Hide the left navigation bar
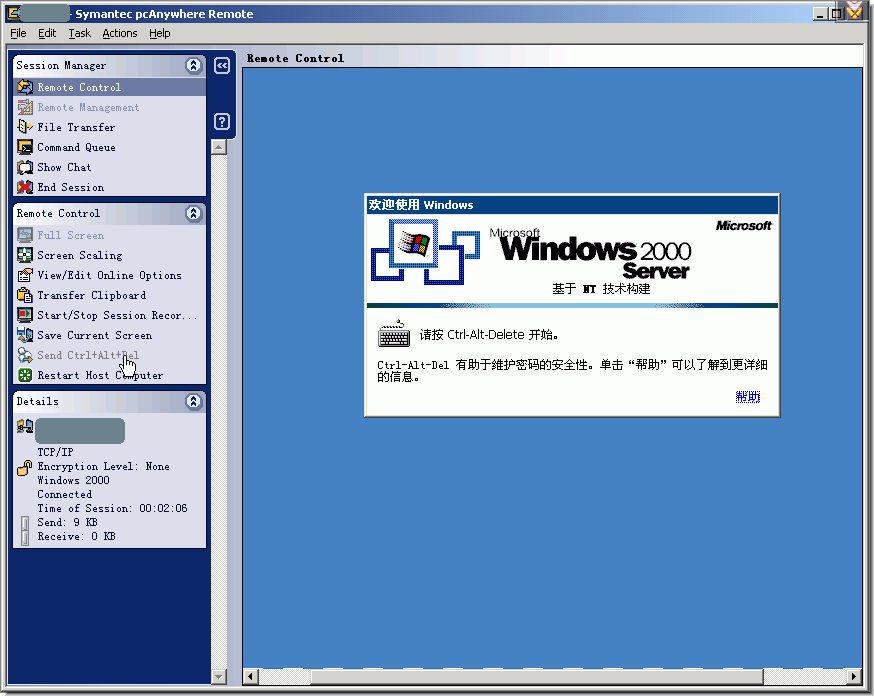Screen dimensions: 874x696 pos(222,66)
